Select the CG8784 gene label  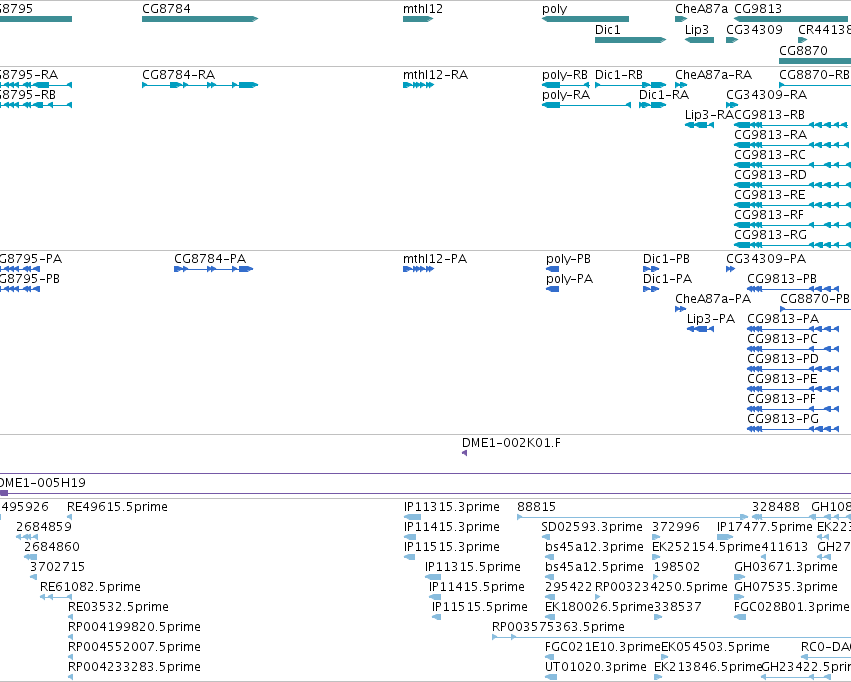pyautogui.click(x=166, y=9)
